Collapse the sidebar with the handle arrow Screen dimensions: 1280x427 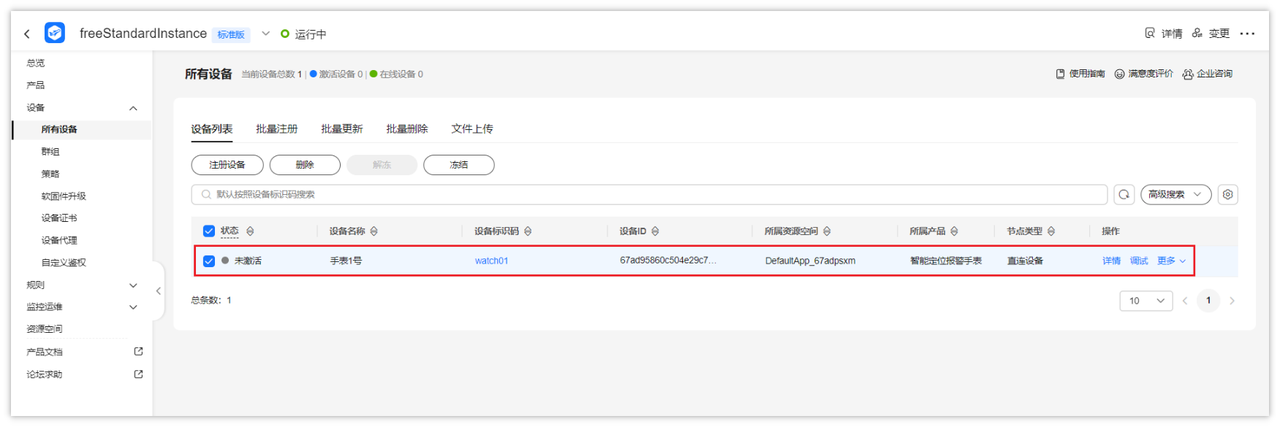158,291
